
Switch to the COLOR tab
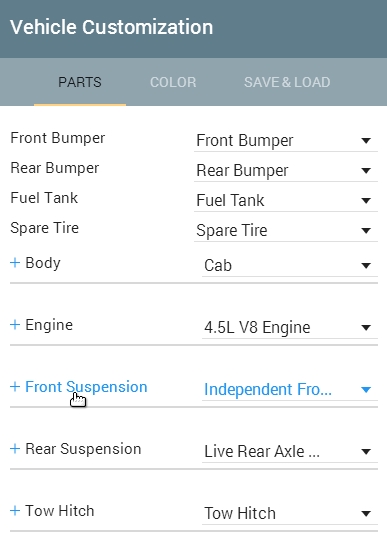tap(173, 82)
